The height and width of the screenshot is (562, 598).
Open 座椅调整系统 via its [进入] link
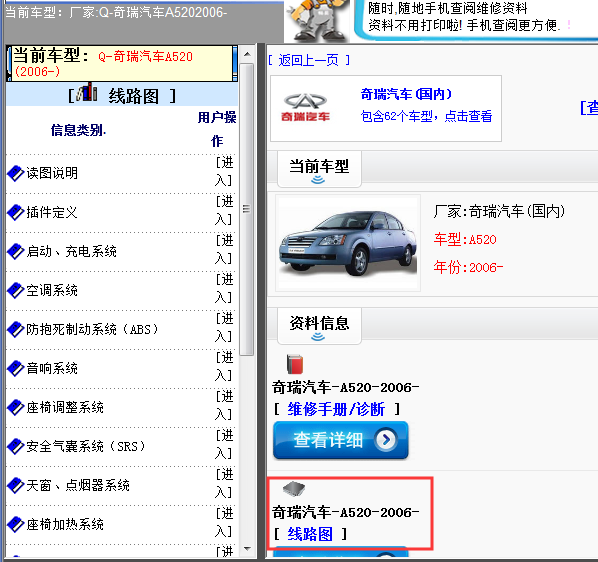coord(224,406)
